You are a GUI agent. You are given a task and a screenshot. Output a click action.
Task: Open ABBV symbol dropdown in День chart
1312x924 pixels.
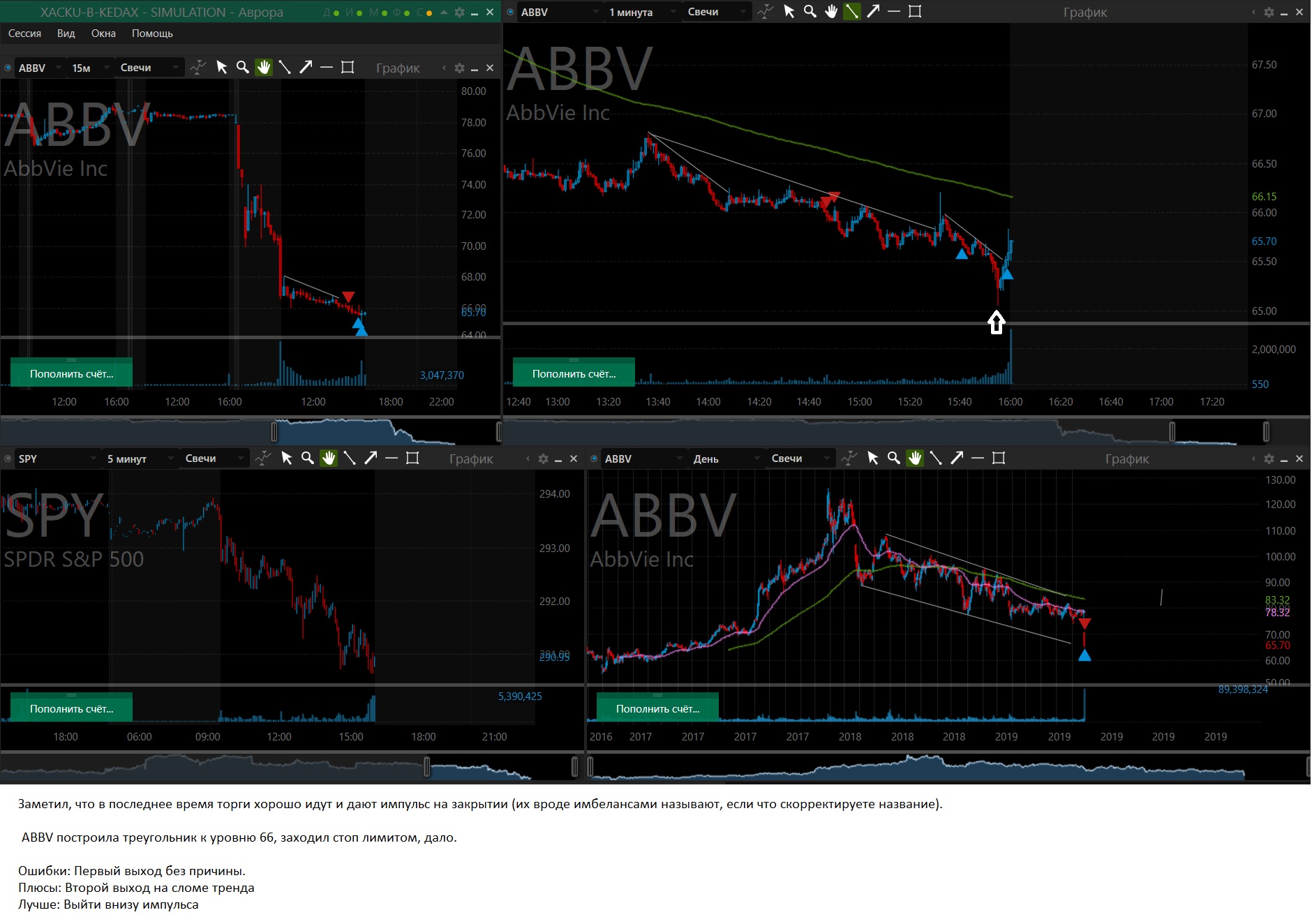pyautogui.click(x=643, y=459)
